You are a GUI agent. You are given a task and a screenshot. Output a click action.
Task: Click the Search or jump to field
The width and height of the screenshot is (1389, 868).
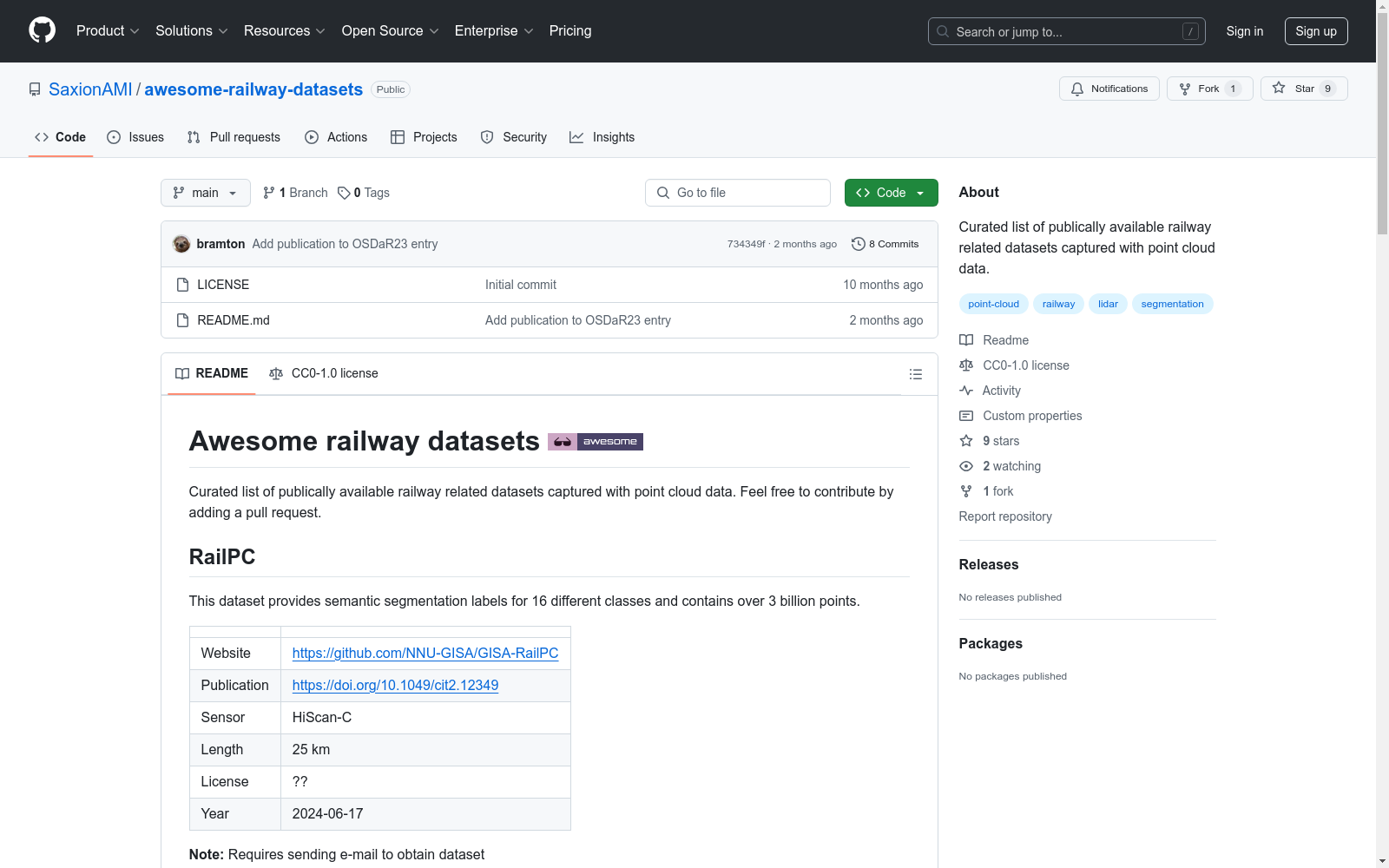click(x=1067, y=31)
